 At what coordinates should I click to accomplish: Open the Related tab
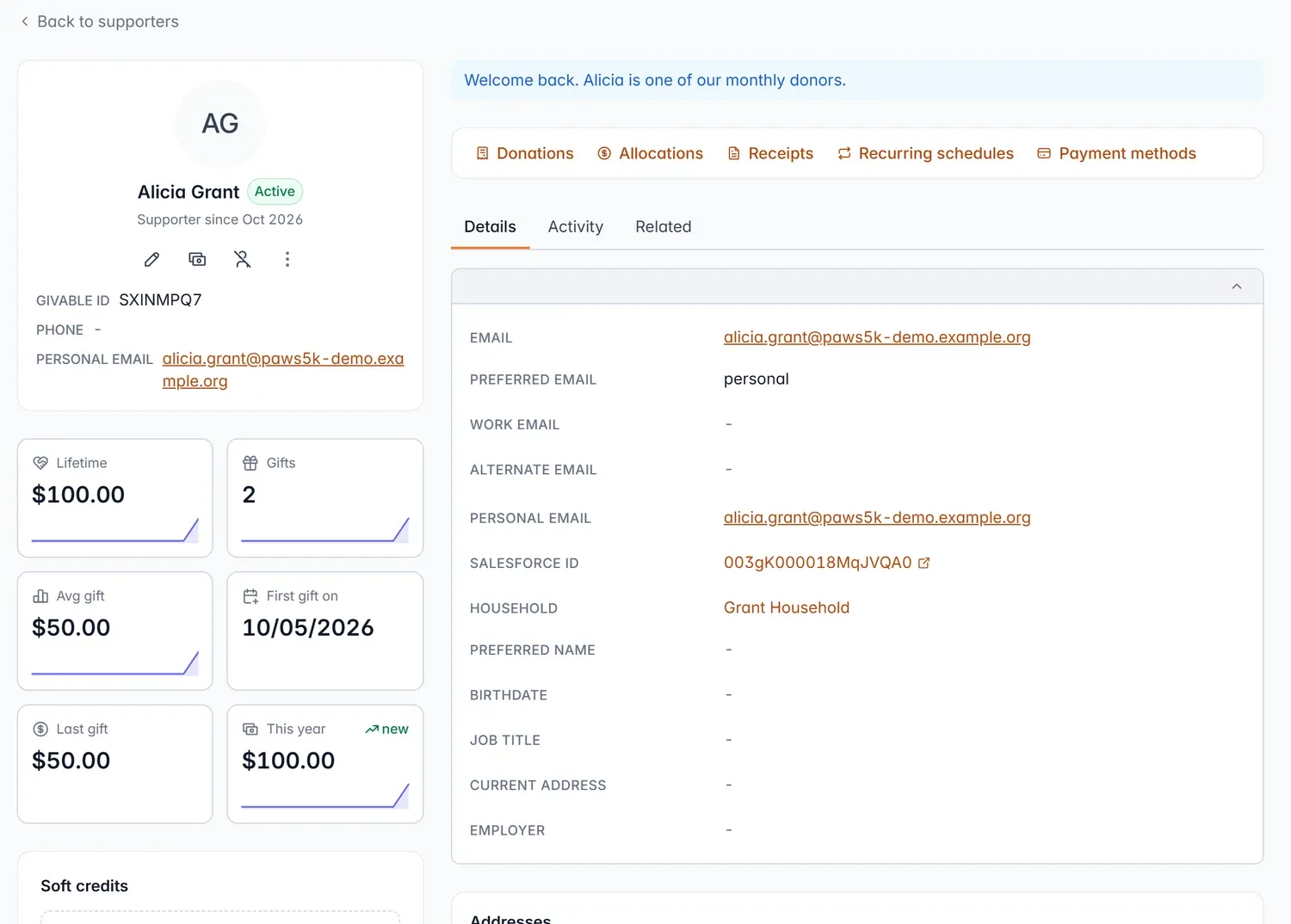[664, 227]
